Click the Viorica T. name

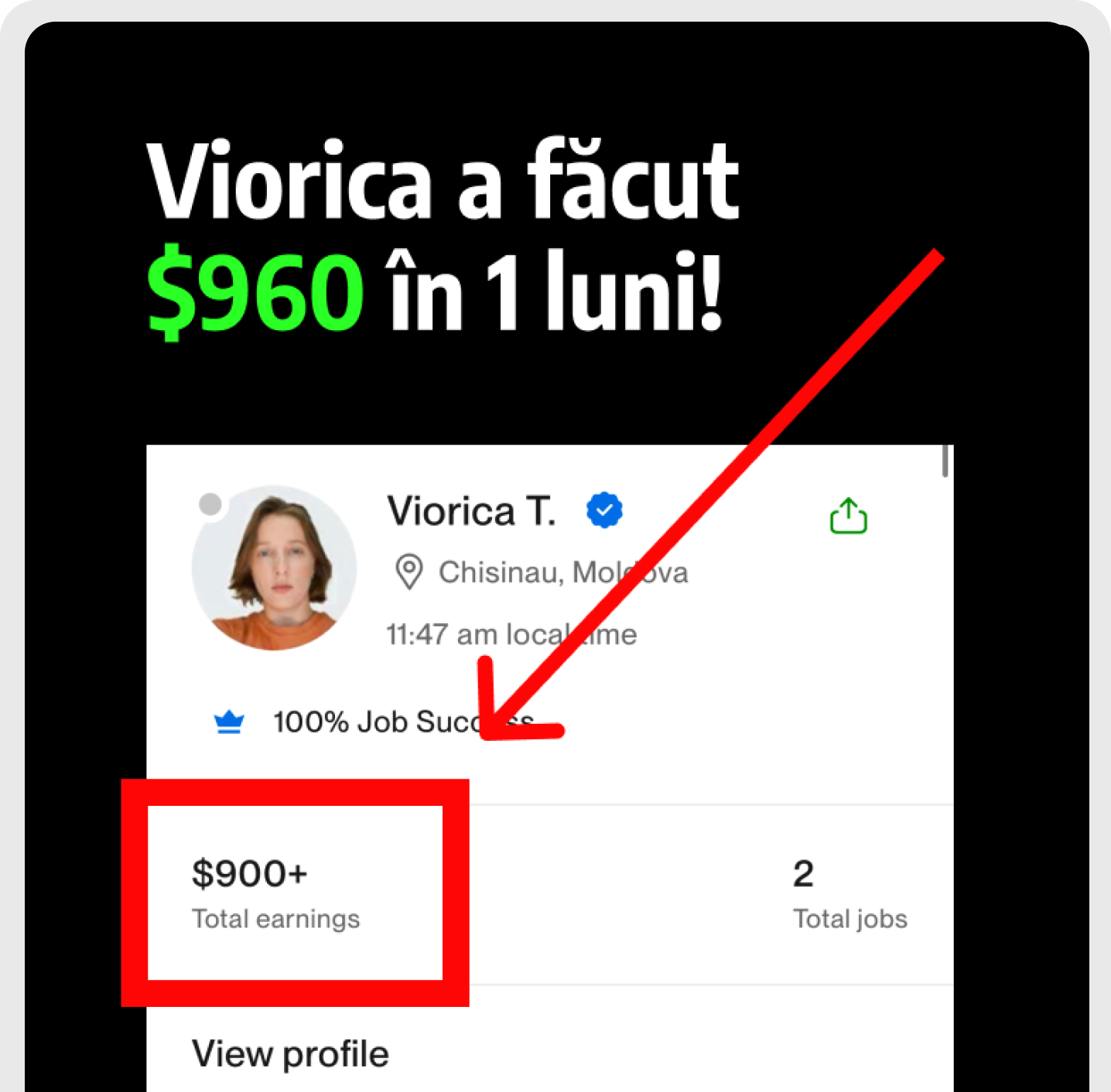[471, 510]
